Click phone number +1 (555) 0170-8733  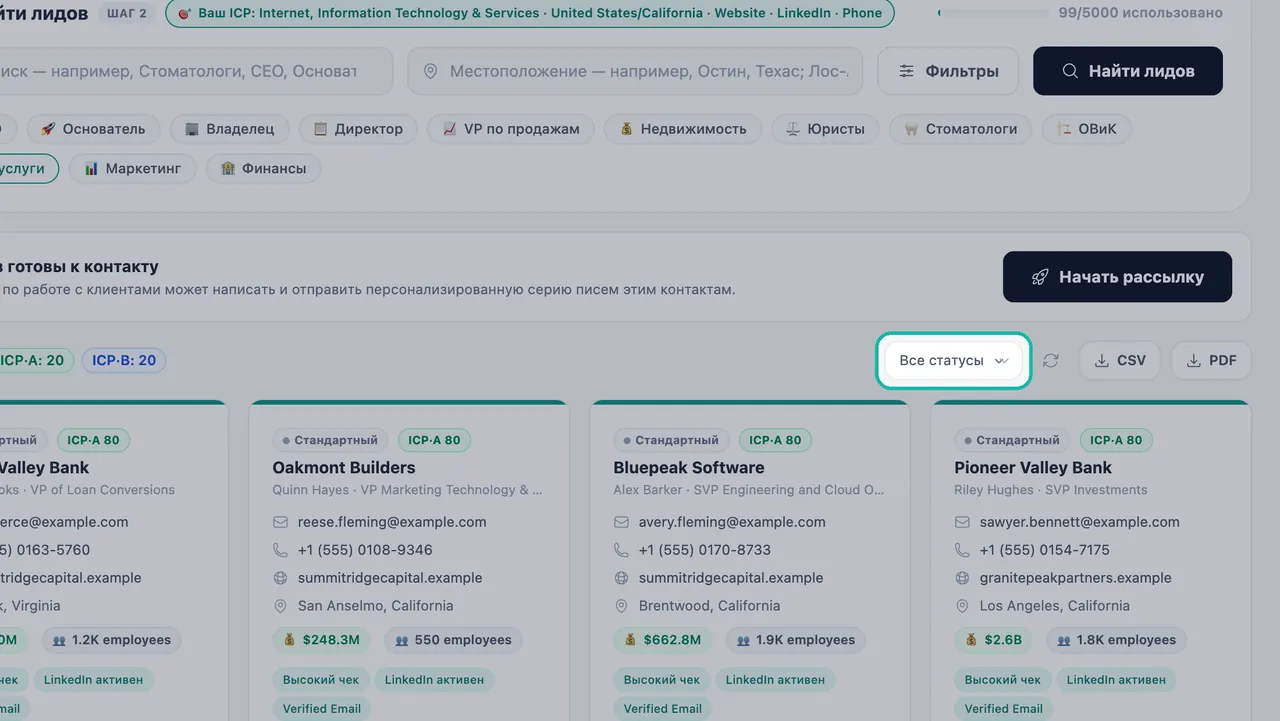705,550
